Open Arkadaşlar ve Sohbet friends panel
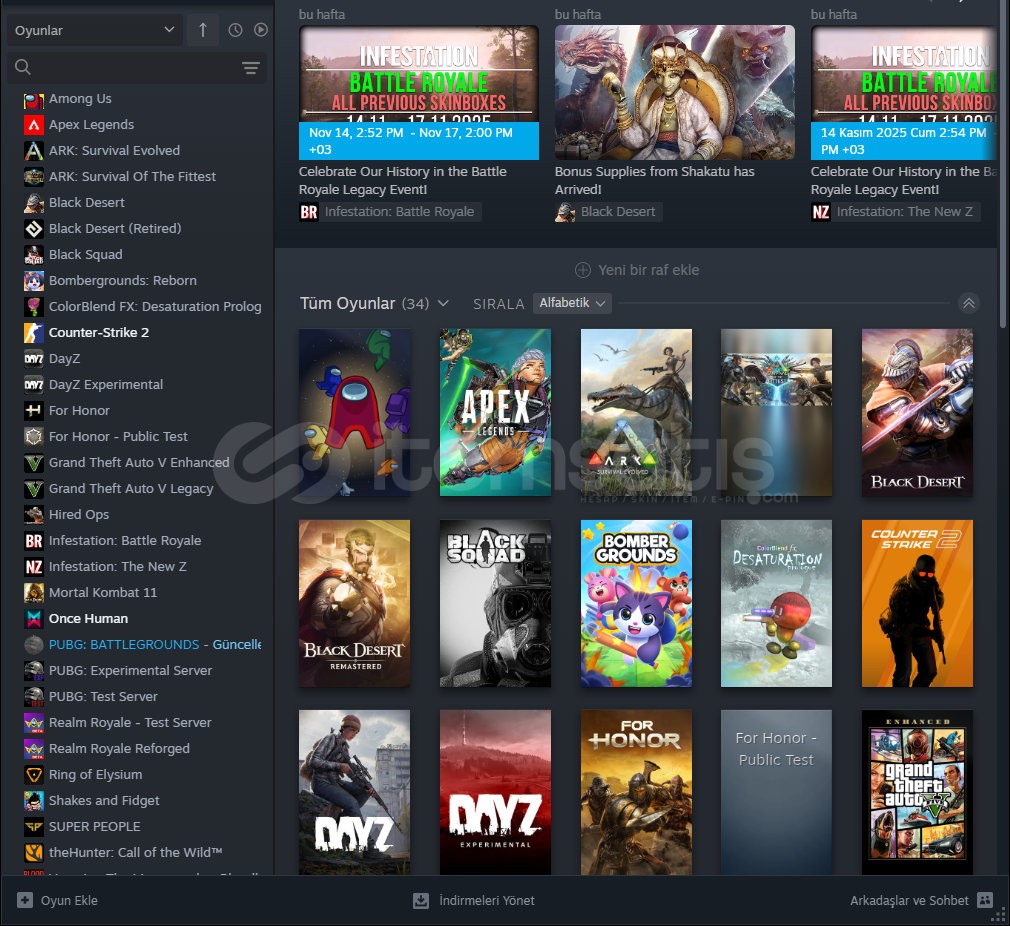The image size is (1010, 926). [x=921, y=900]
